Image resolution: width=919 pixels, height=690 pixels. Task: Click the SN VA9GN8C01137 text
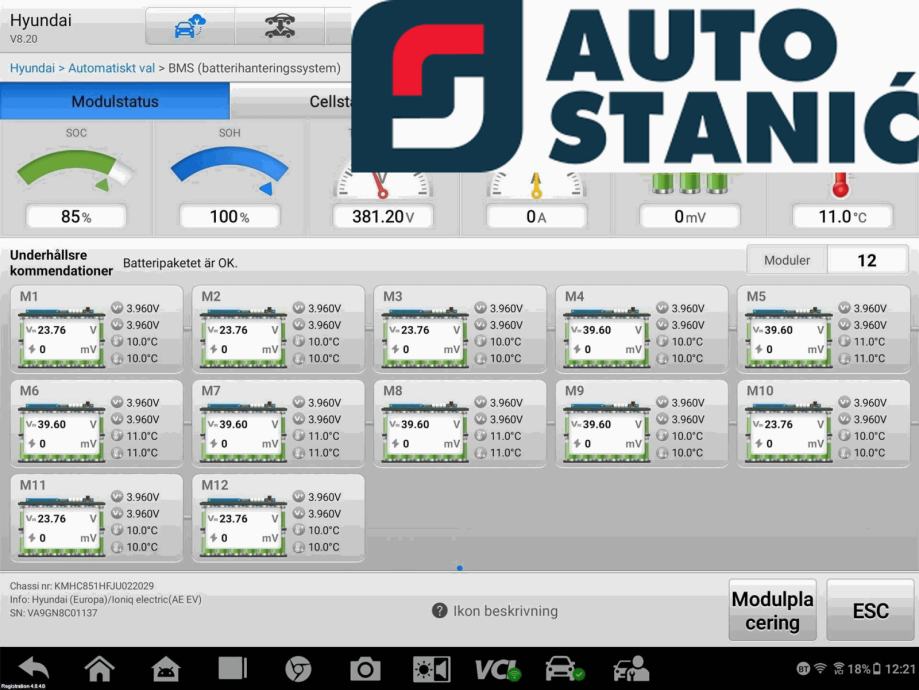click(x=53, y=613)
